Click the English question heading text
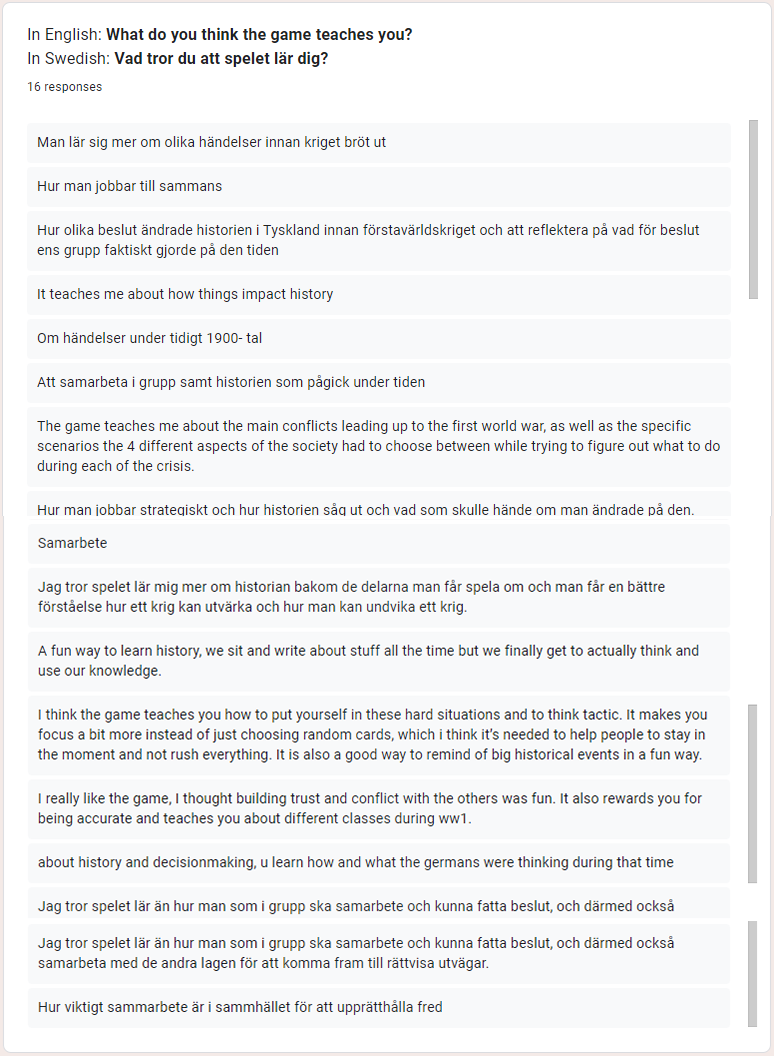The height and width of the screenshot is (1056, 774). (220, 34)
